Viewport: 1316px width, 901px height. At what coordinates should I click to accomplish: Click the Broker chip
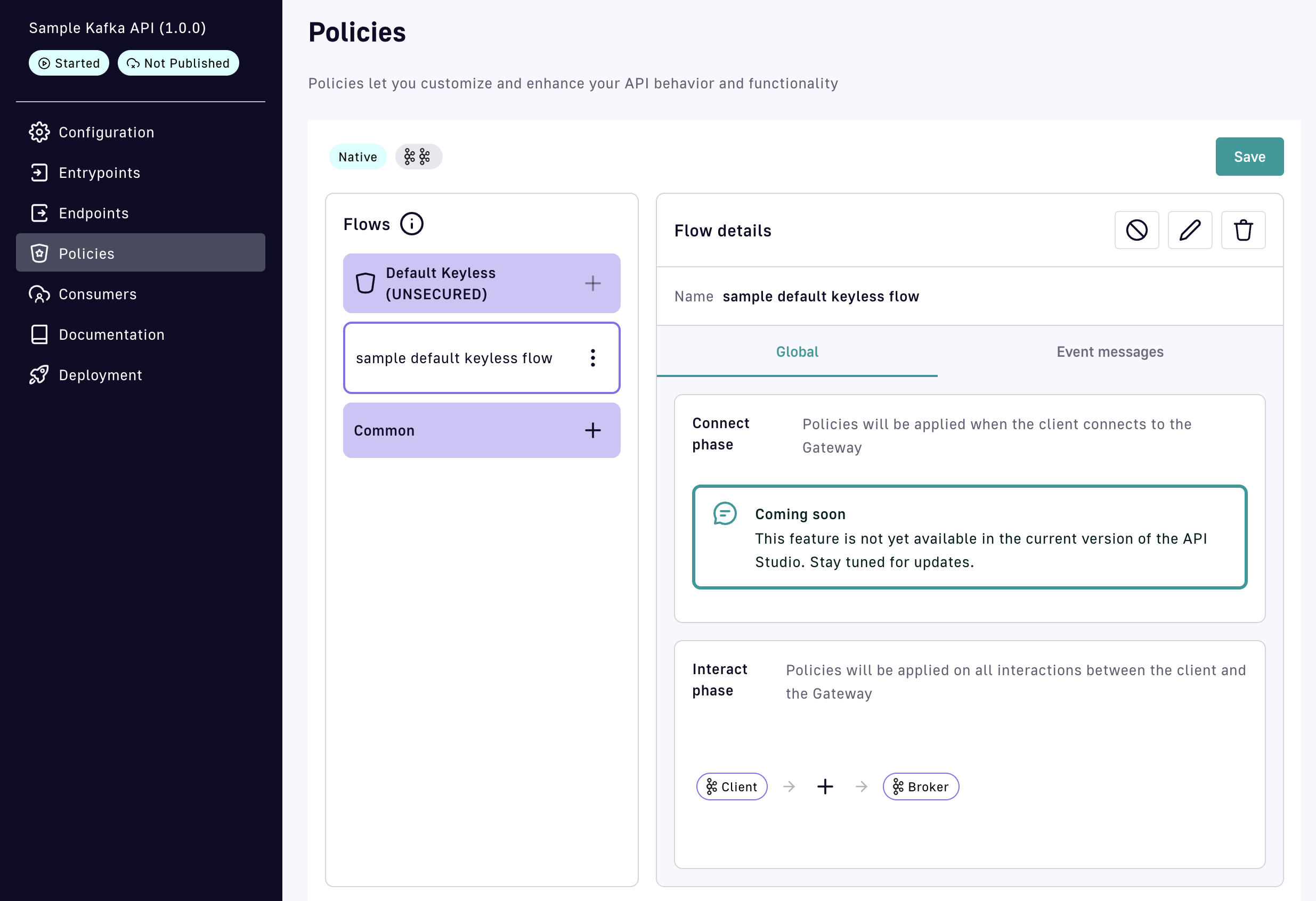(920, 786)
